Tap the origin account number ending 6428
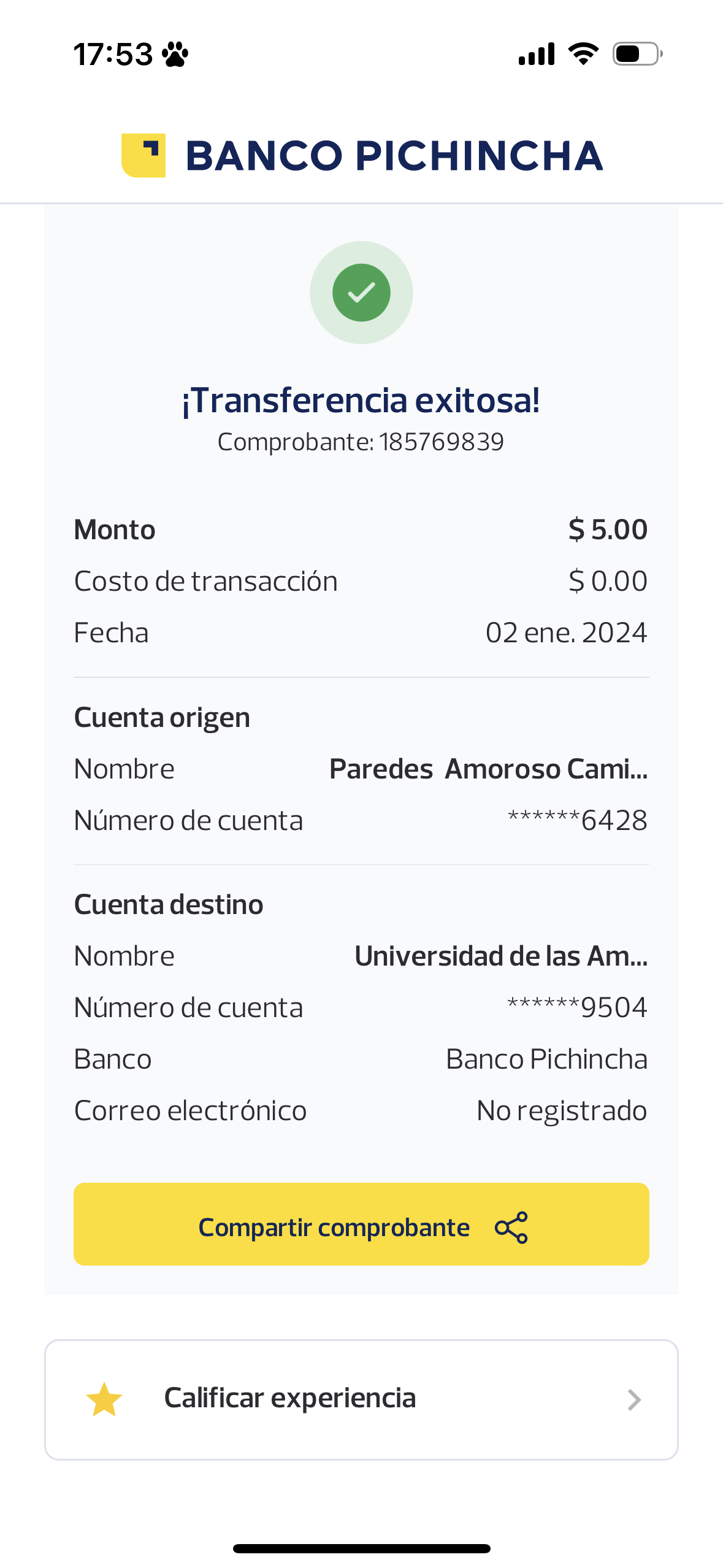The height and width of the screenshot is (1568, 723). pos(577,820)
